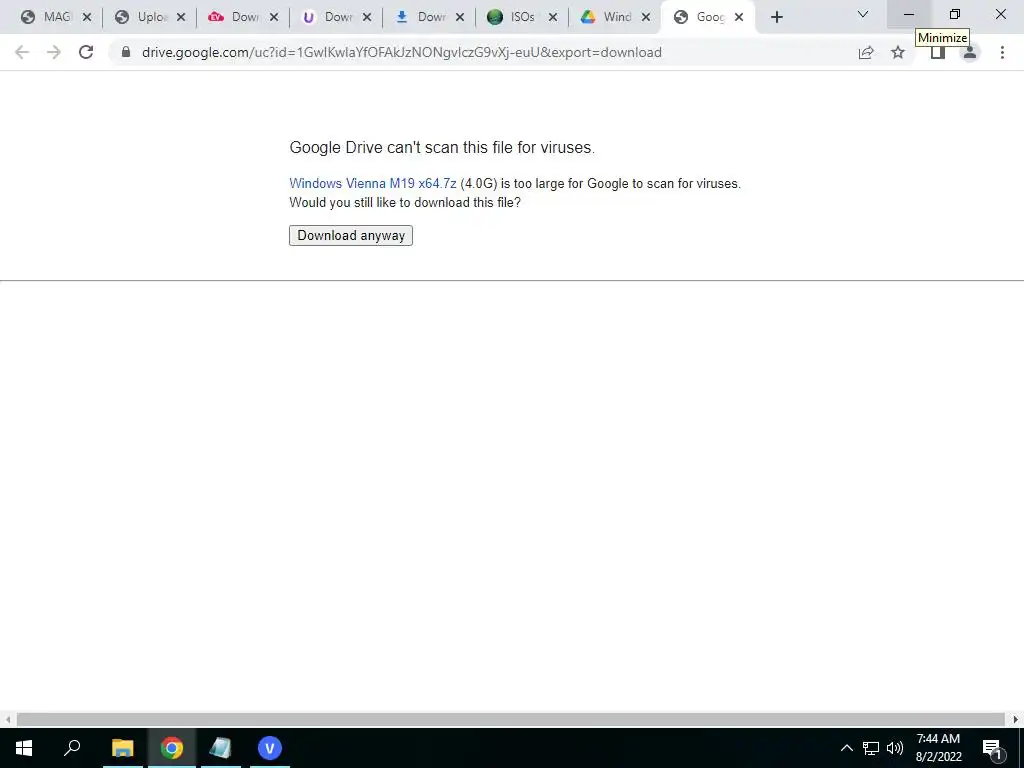This screenshot has width=1024, height=768.
Task: Bookmark this page with star icon
Action: (x=898, y=52)
